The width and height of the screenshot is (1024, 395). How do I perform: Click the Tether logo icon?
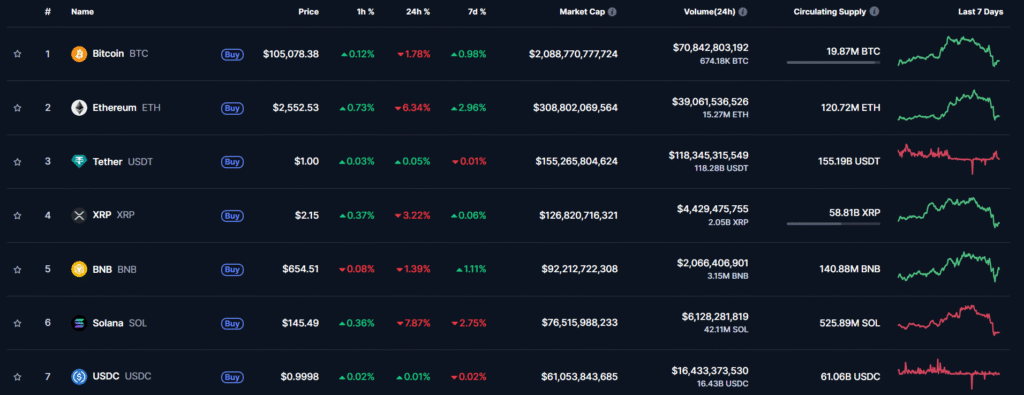[x=79, y=161]
